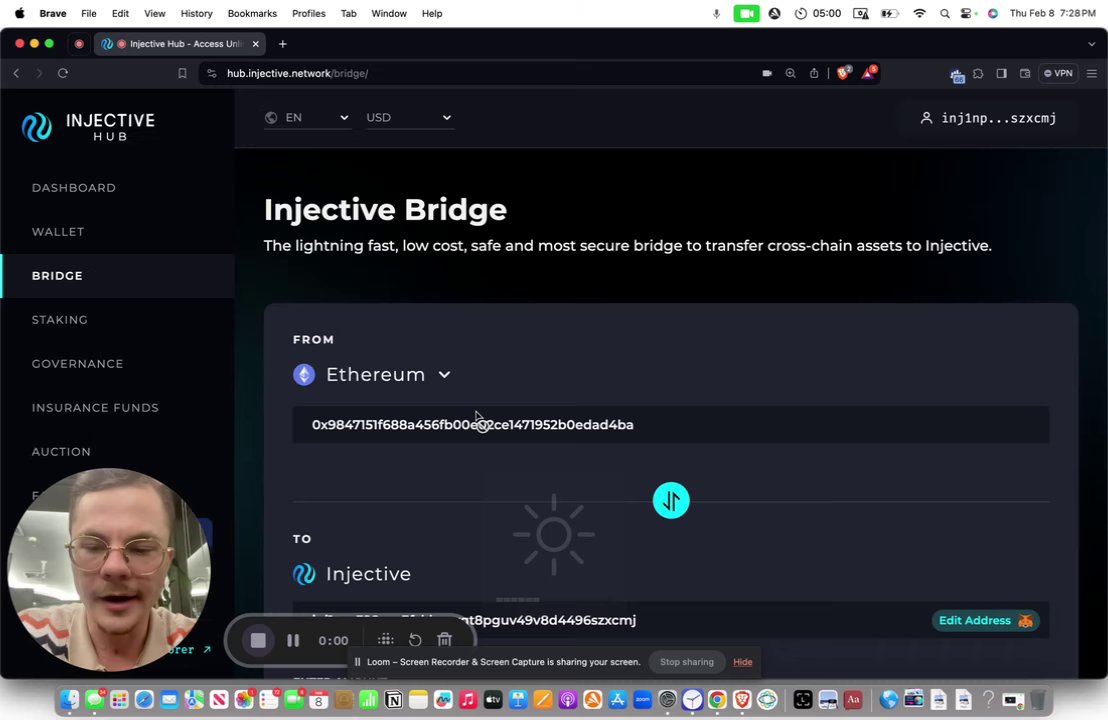This screenshot has height=720, width=1108.
Task: Click the Wi-Fi icon in menu bar
Action: pos(919,13)
